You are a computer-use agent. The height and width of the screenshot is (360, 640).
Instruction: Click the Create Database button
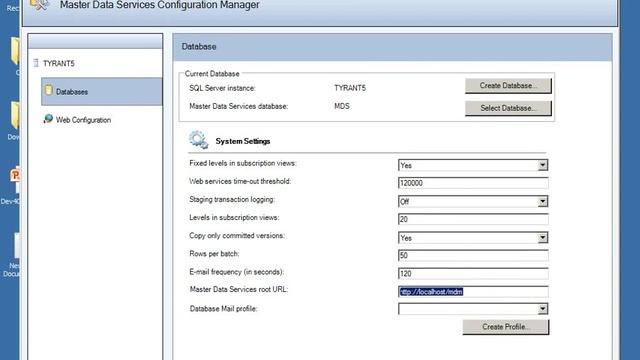508,86
